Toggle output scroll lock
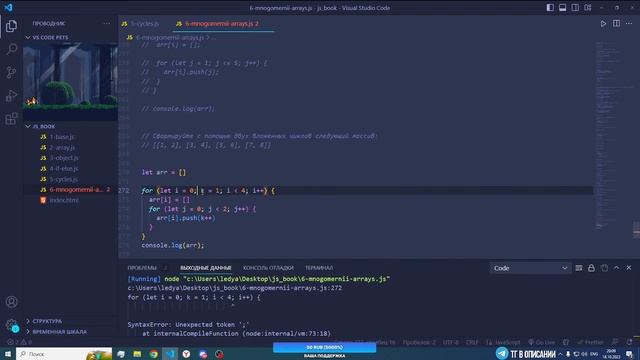Screen dimensions: 640x360 pos(591,268)
